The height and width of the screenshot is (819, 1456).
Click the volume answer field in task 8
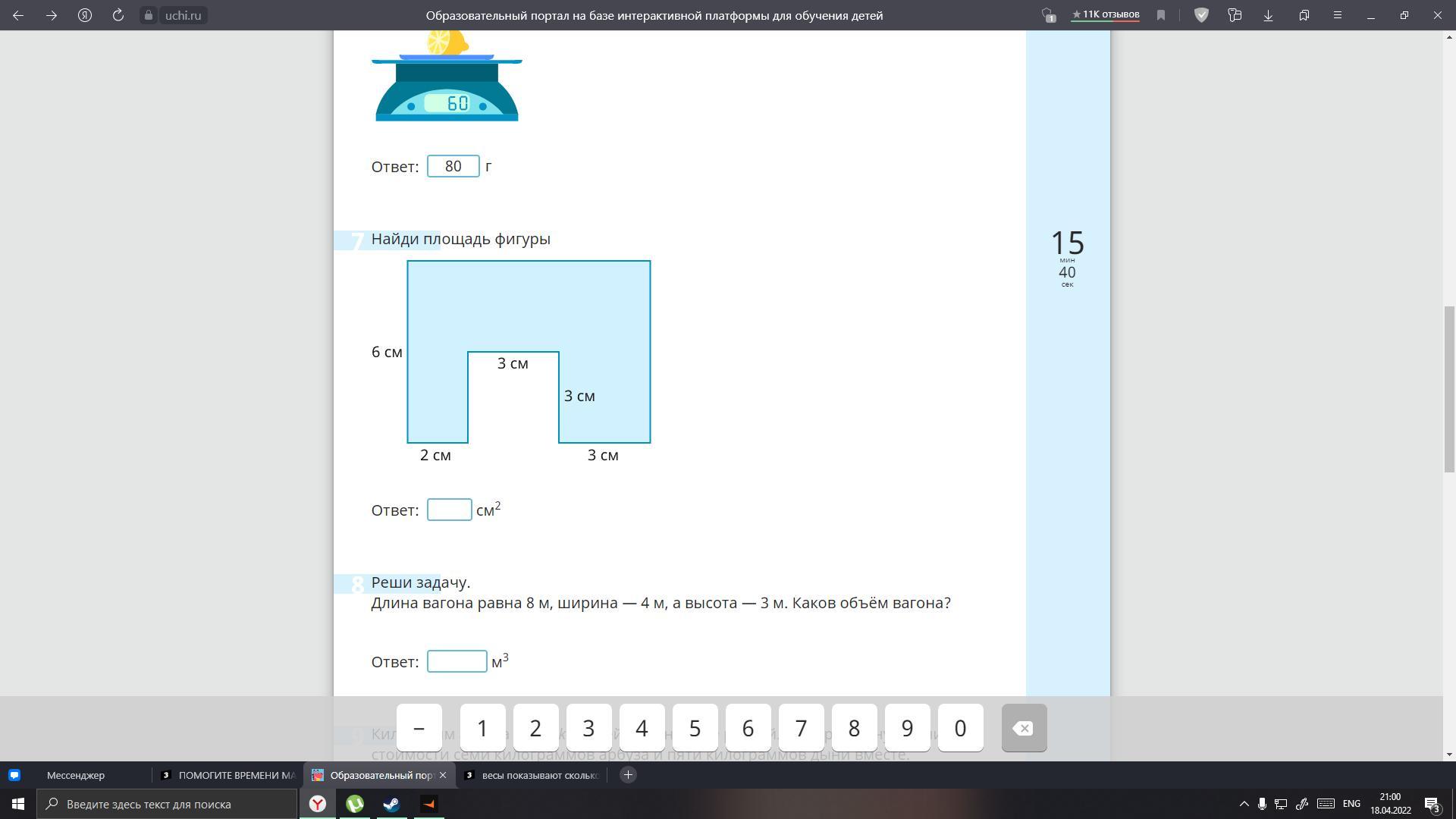(457, 661)
